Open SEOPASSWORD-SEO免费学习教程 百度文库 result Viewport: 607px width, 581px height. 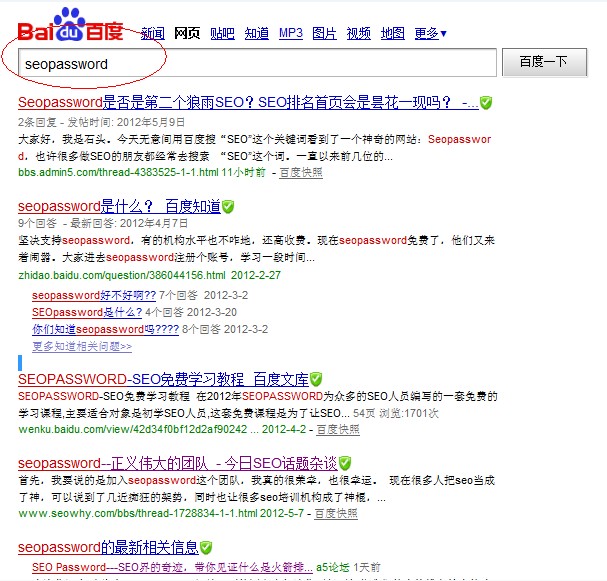click(163, 379)
